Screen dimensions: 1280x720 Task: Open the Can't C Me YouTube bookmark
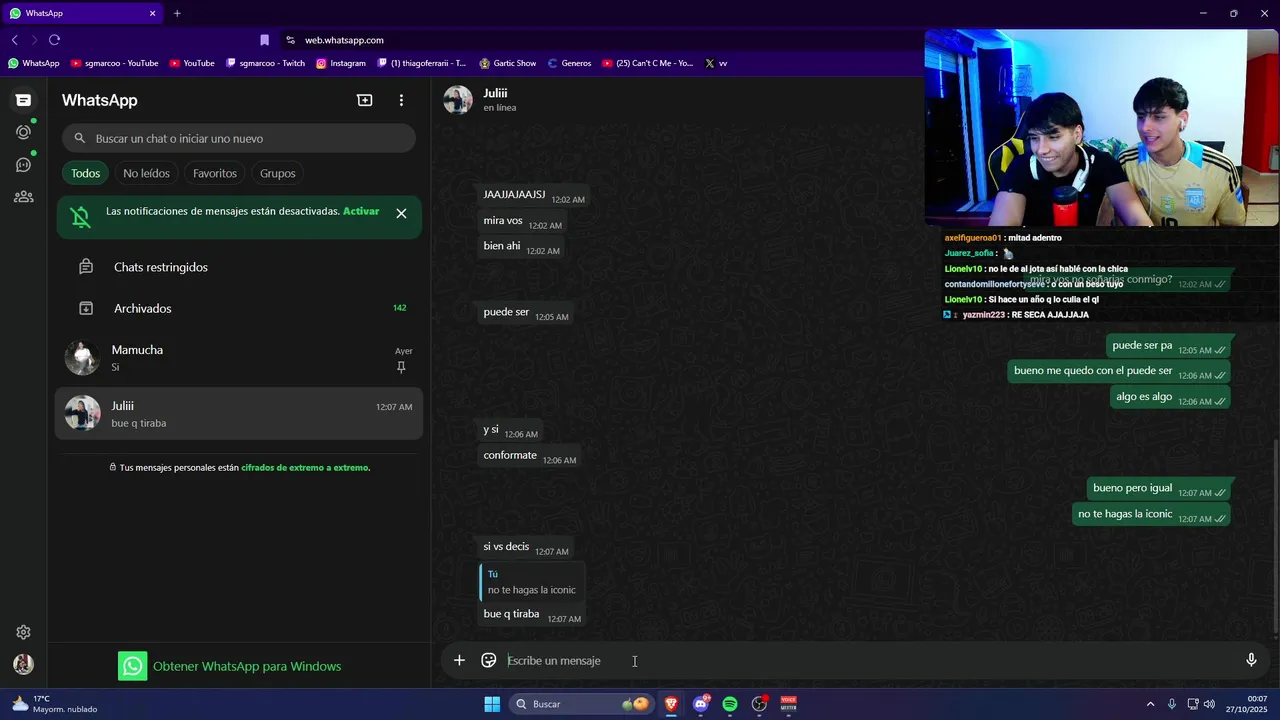(647, 63)
